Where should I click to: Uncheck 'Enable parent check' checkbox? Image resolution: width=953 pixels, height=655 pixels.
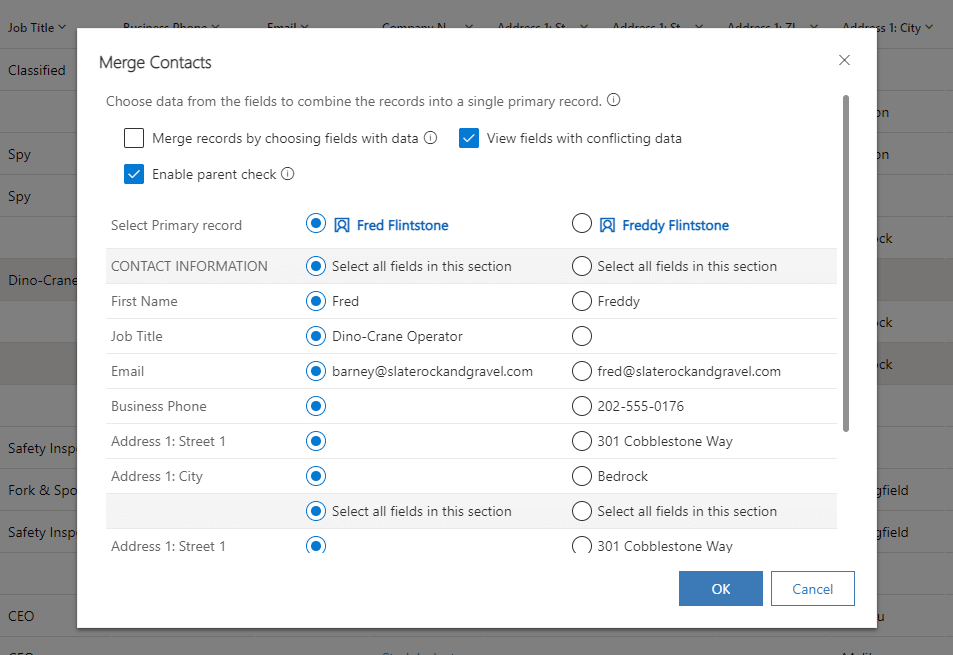(134, 174)
